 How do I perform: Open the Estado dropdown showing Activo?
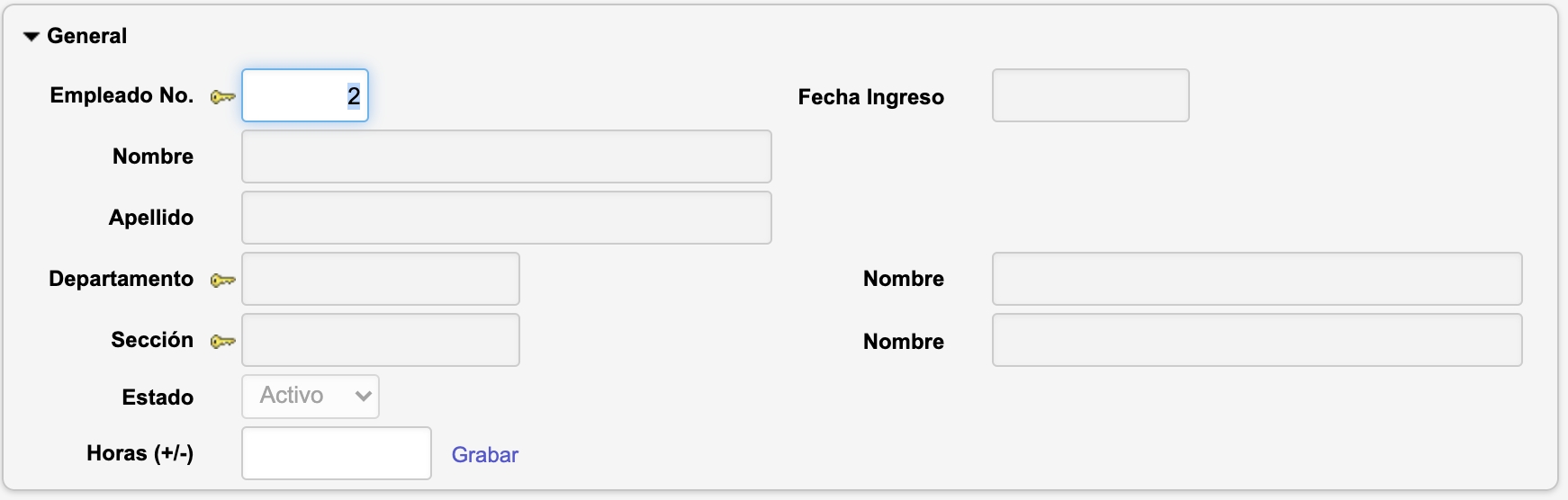311,397
